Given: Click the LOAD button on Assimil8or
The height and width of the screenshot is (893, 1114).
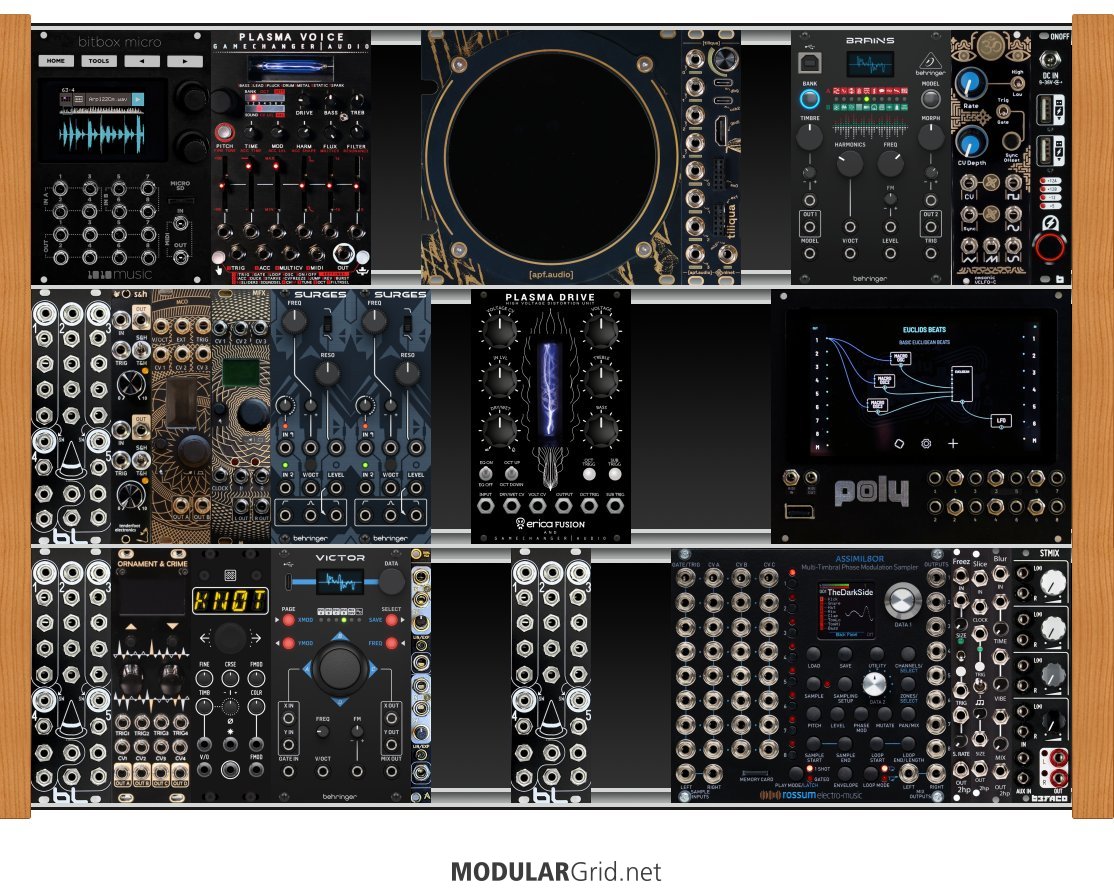Looking at the screenshot, I should point(814,654).
